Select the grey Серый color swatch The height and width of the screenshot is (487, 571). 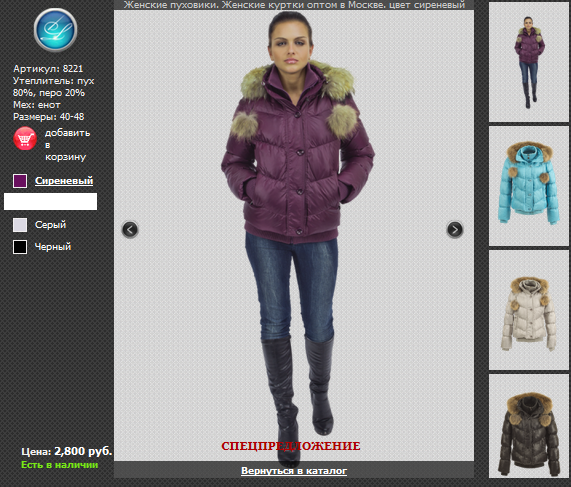[x=20, y=225]
